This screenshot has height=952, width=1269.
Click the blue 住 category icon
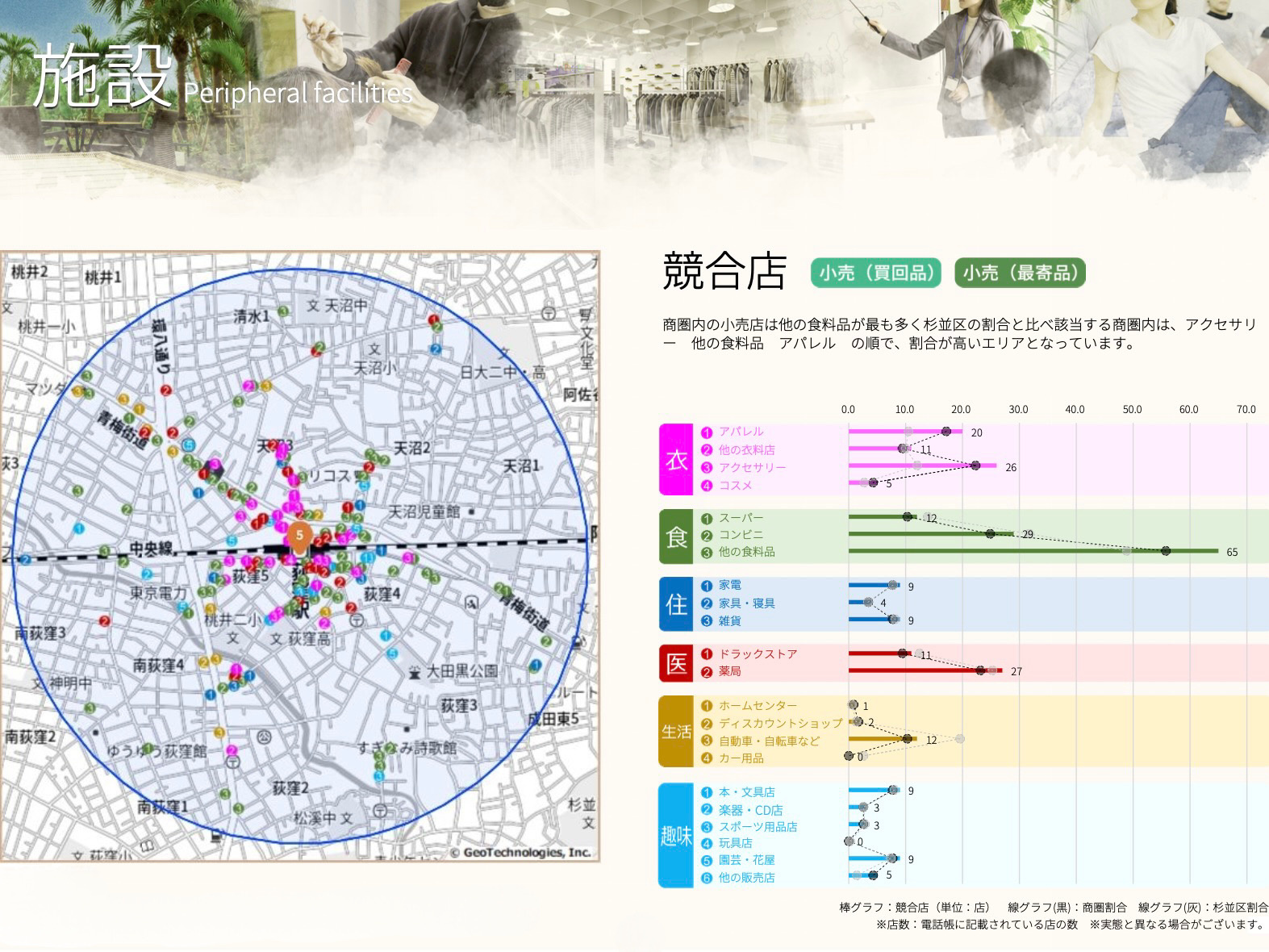[x=676, y=603]
